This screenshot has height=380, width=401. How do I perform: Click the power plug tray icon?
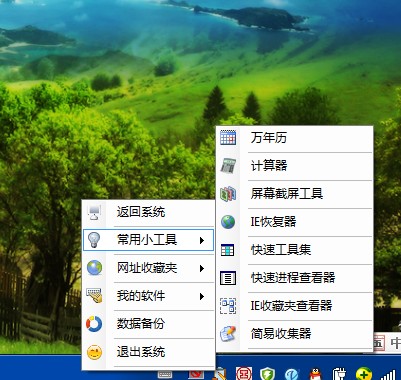tap(339, 374)
